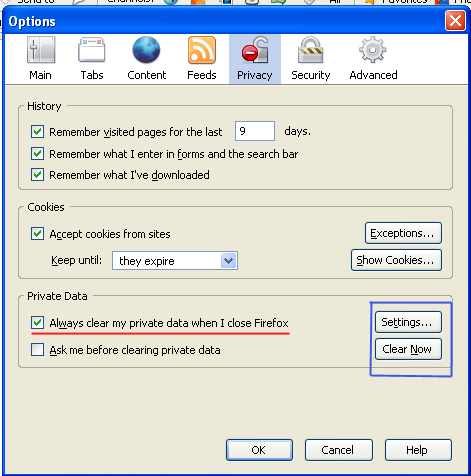Uncheck Accept cookies from sites
The image size is (471, 476).
coord(37,234)
